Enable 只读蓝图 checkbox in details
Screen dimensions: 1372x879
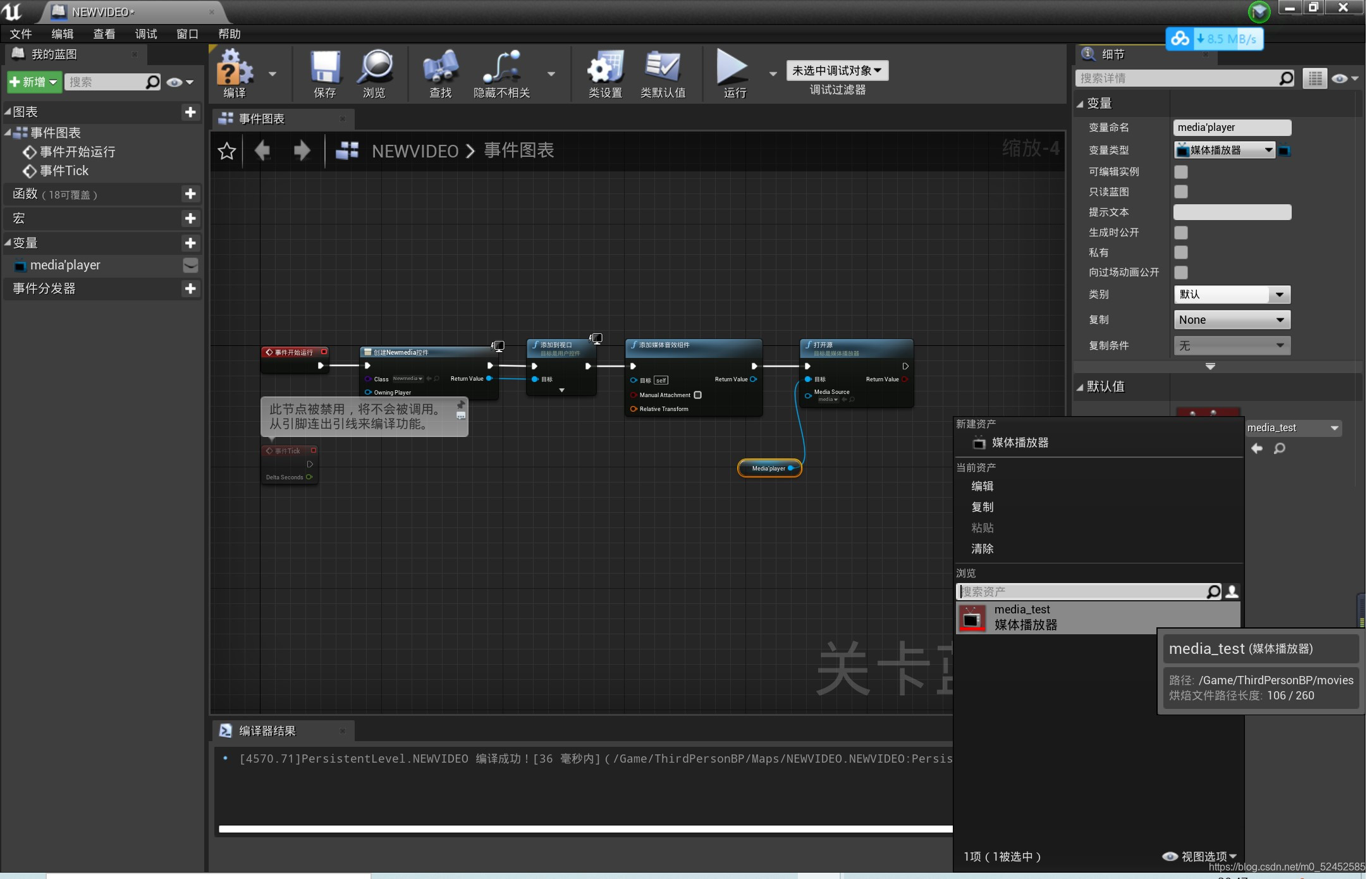point(1181,191)
